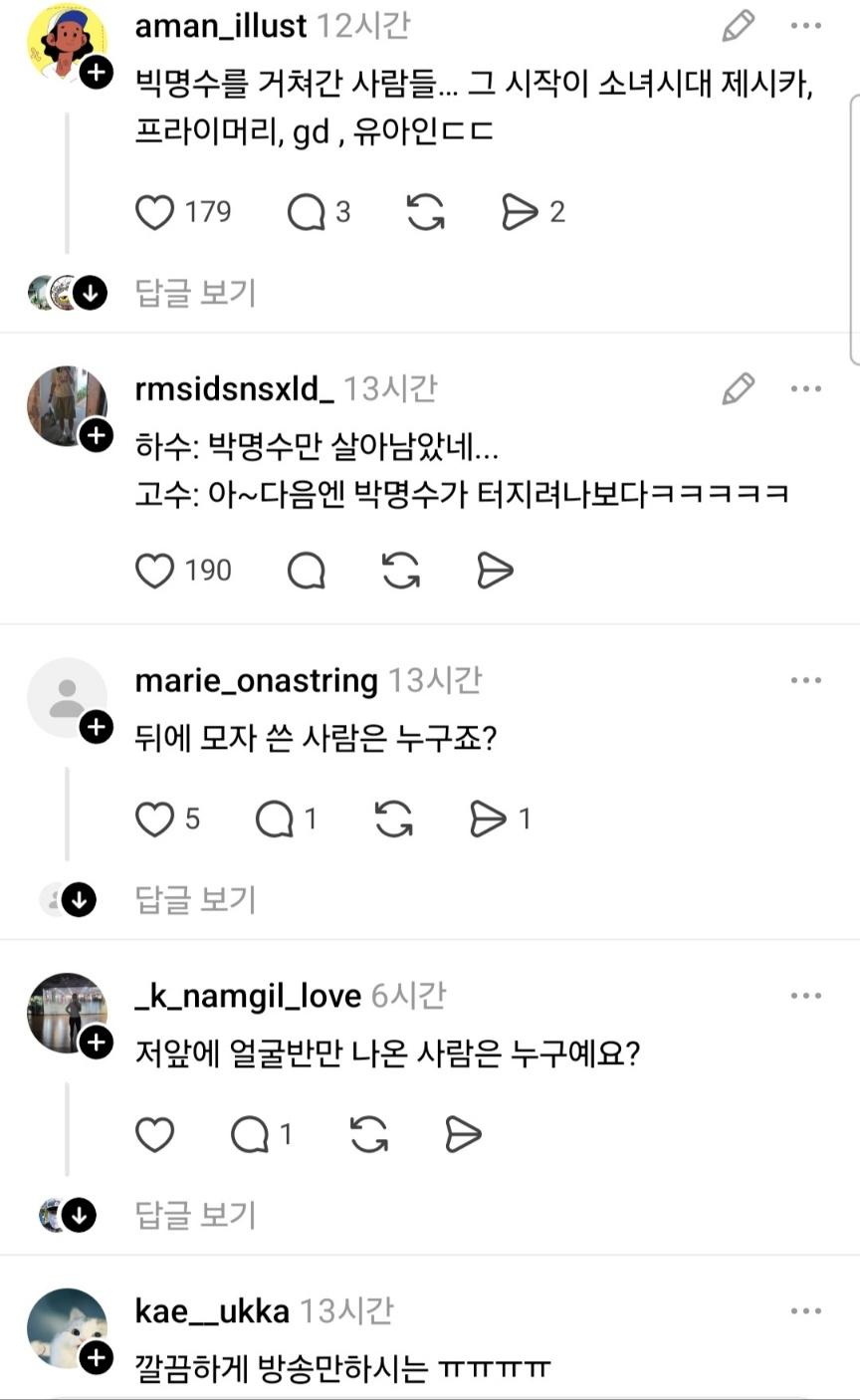
Task: Repost marie_onastring's comment
Action: pyautogui.click(x=393, y=819)
